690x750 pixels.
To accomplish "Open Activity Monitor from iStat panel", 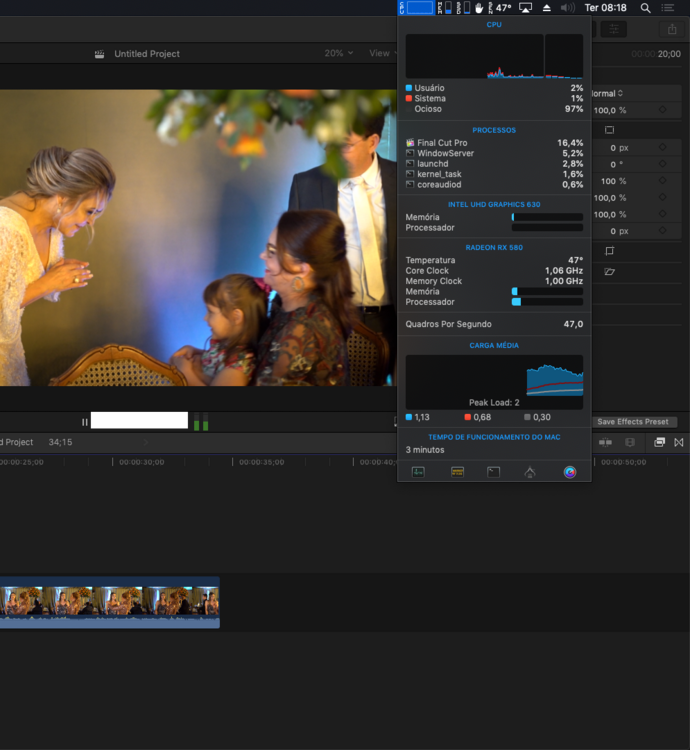I will [418, 472].
